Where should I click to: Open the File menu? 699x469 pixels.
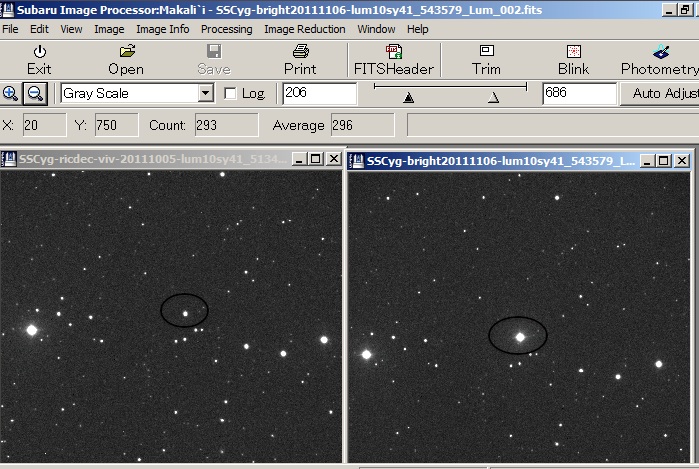(10, 29)
